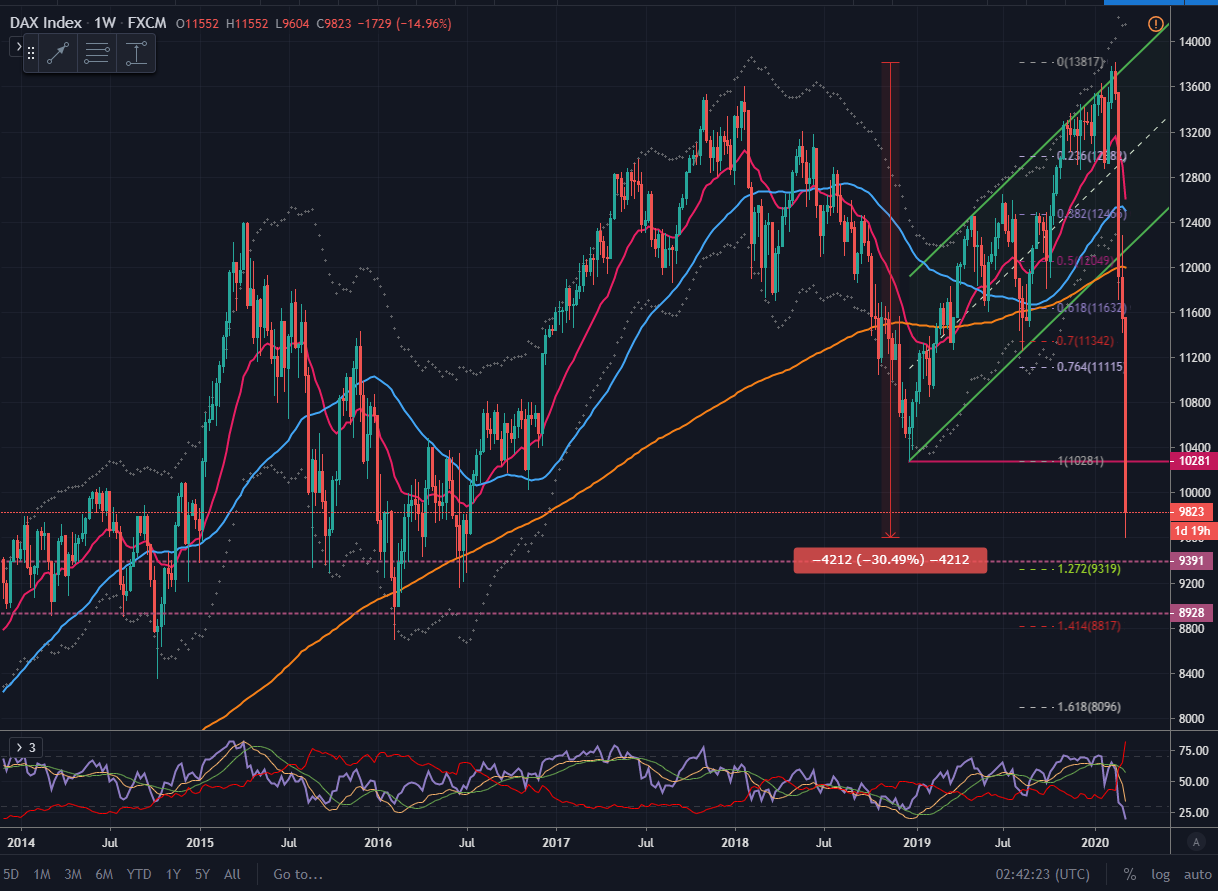The height and width of the screenshot is (891, 1218).
Task: Open the Go to... date picker
Action: (x=297, y=874)
